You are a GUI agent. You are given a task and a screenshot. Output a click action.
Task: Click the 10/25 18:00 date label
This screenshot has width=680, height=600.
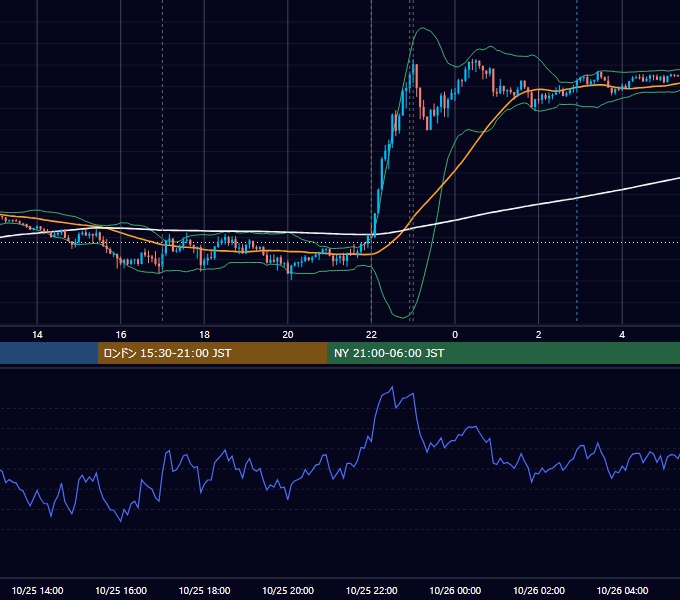pyautogui.click(x=204, y=590)
